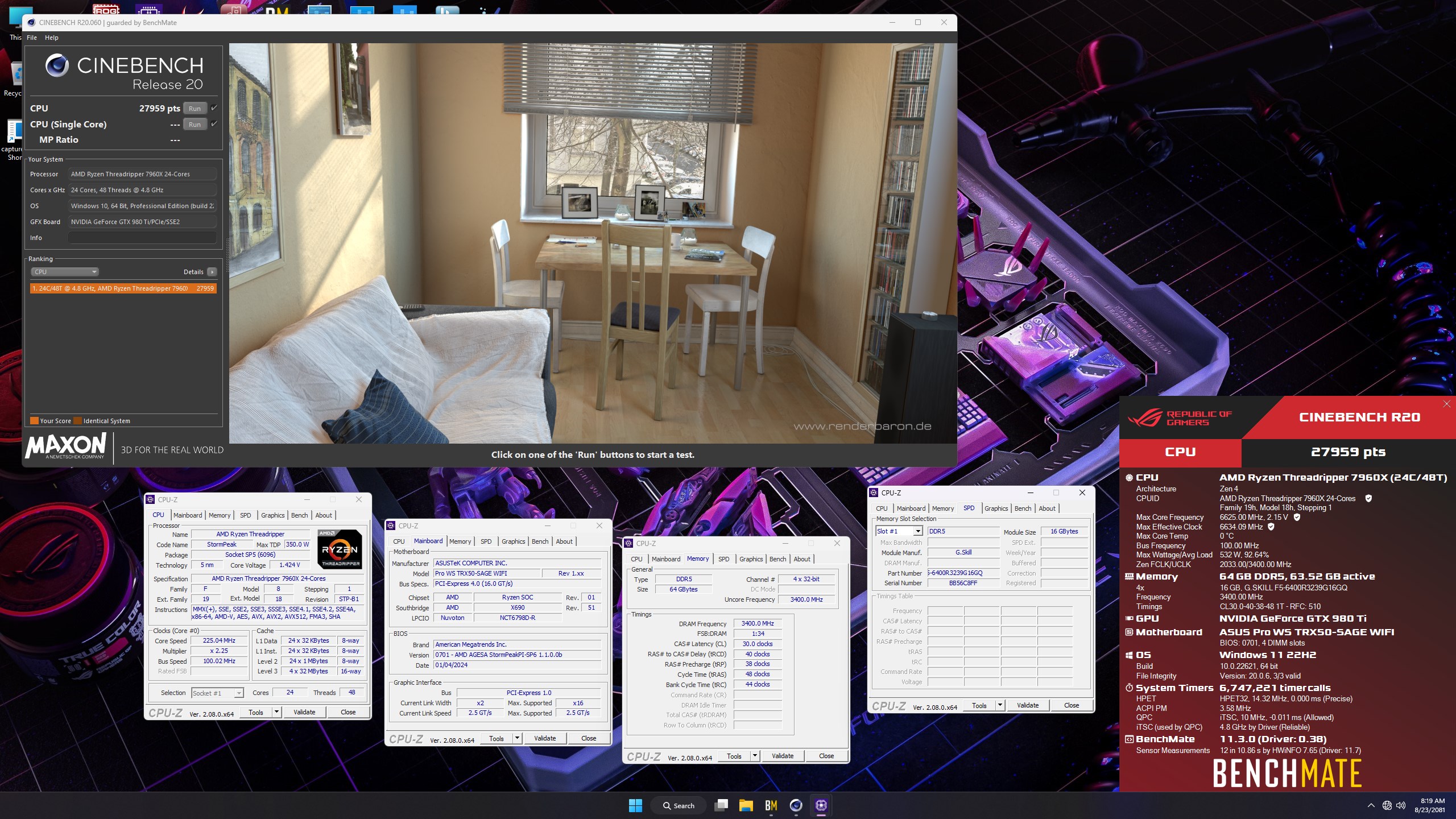Switch to Bench tab in CPU-Z CPU window
The image size is (1456, 819).
point(299,515)
